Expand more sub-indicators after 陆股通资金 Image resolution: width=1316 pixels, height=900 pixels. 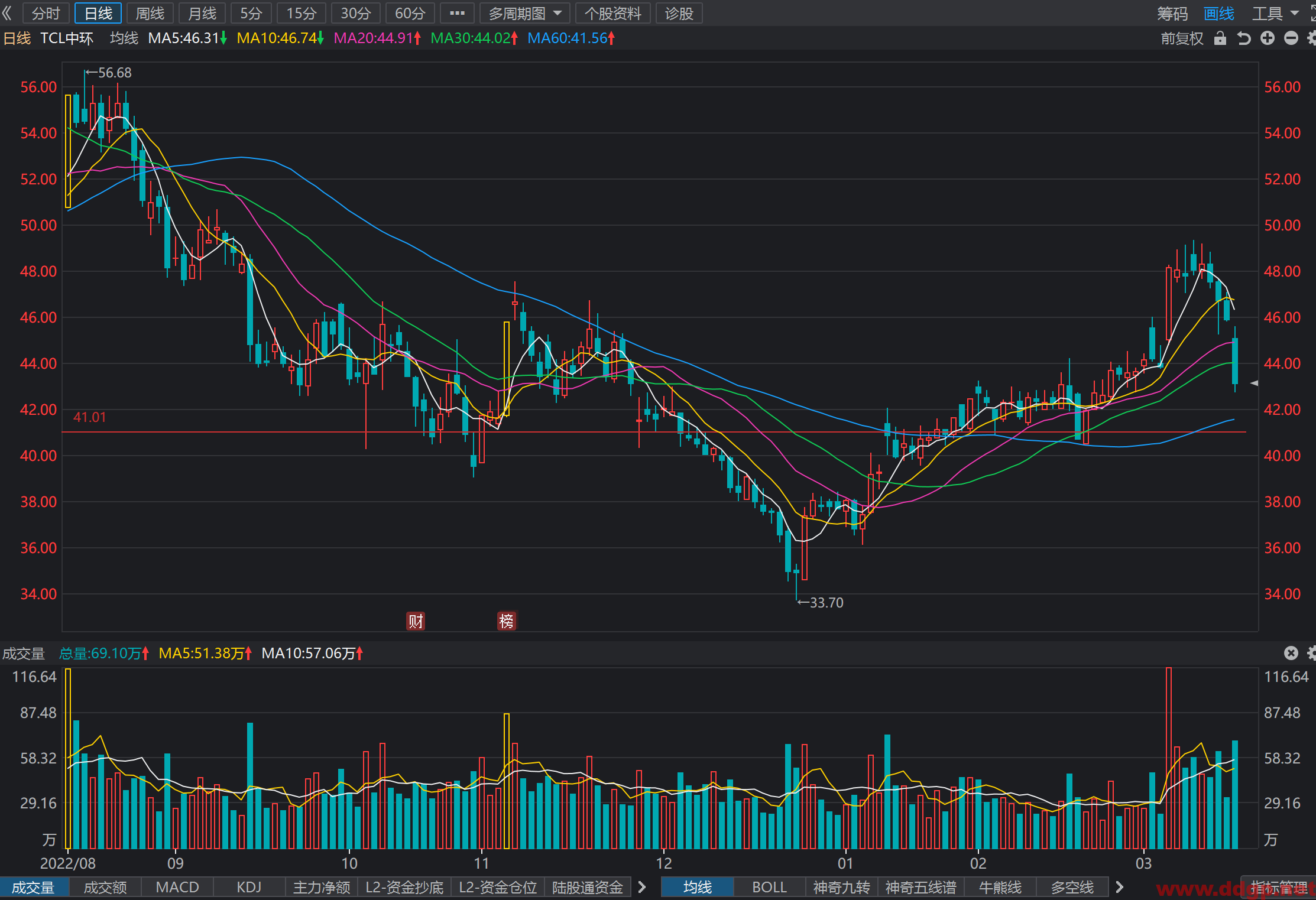[x=642, y=887]
